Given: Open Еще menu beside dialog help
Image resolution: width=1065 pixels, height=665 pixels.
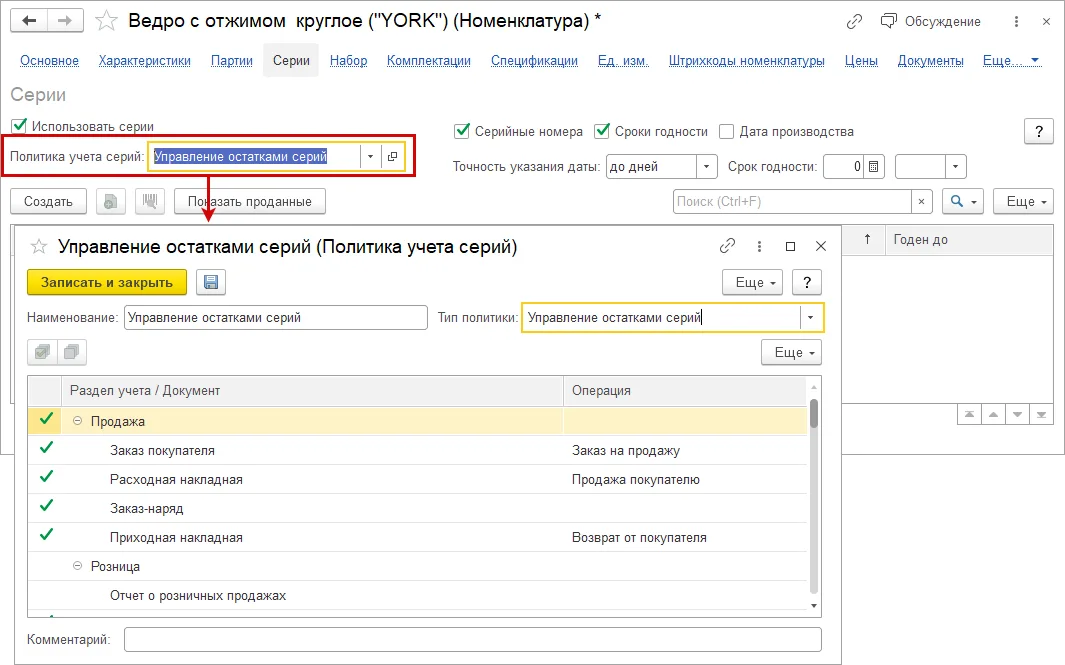Looking at the screenshot, I should click(x=753, y=283).
